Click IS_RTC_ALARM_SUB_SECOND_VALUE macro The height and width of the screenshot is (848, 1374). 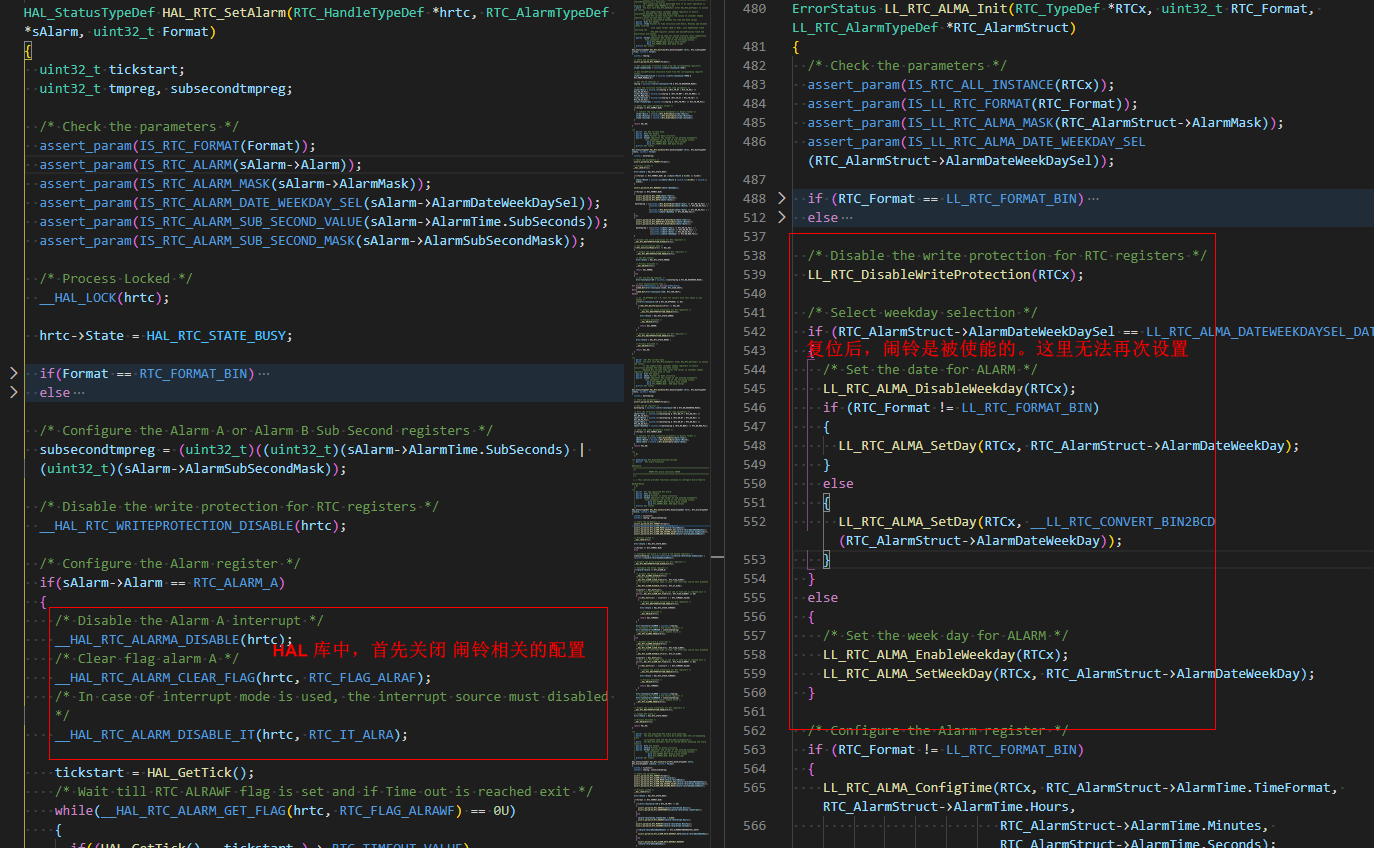(251, 222)
